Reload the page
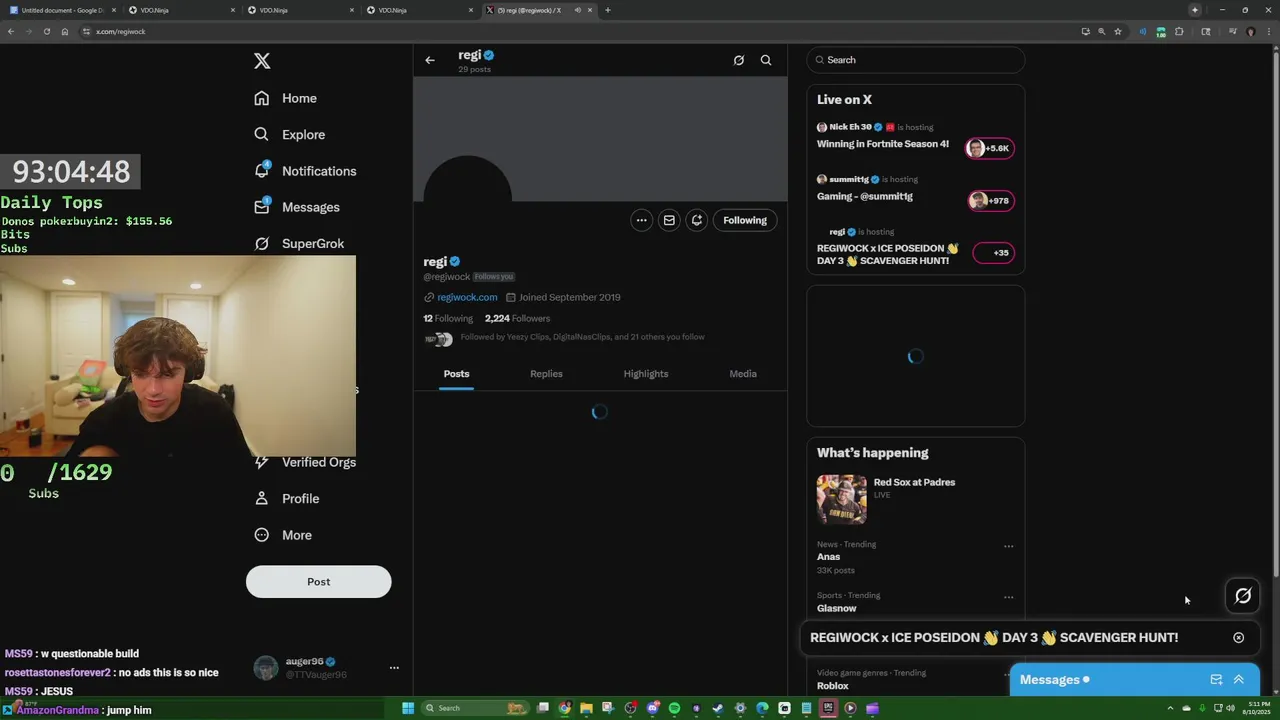Image resolution: width=1280 pixels, height=720 pixels. pos(46,31)
